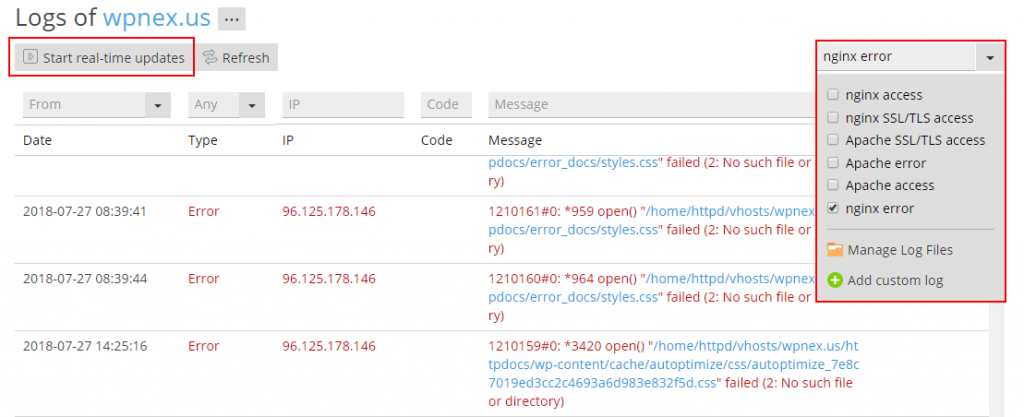This screenshot has width=1024, height=417.
Task: Select Add custom log menu entry
Action: pos(895,281)
